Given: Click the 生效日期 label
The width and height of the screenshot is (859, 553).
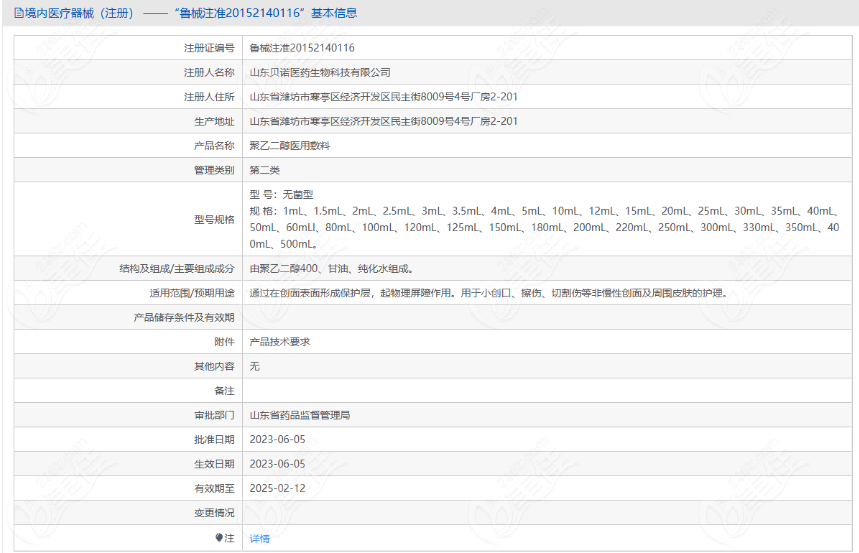Looking at the screenshot, I should [214, 464].
